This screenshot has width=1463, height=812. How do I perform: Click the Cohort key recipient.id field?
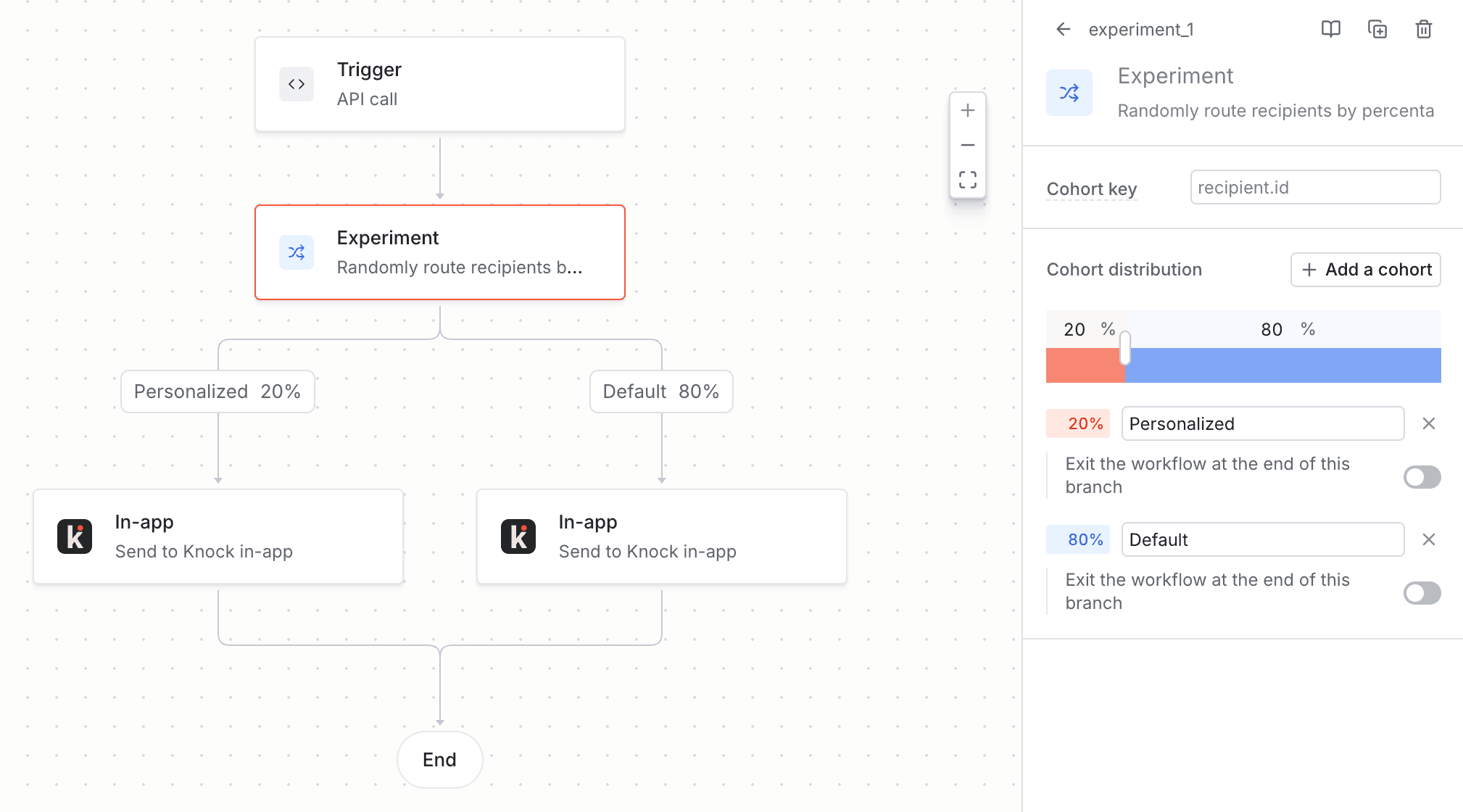[1314, 187]
